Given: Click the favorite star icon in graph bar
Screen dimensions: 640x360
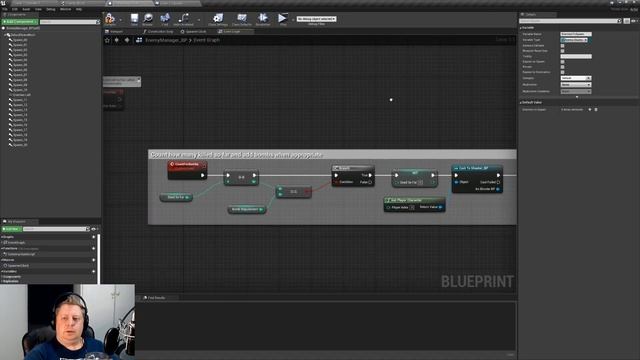Looking at the screenshot, I should tap(107, 40).
